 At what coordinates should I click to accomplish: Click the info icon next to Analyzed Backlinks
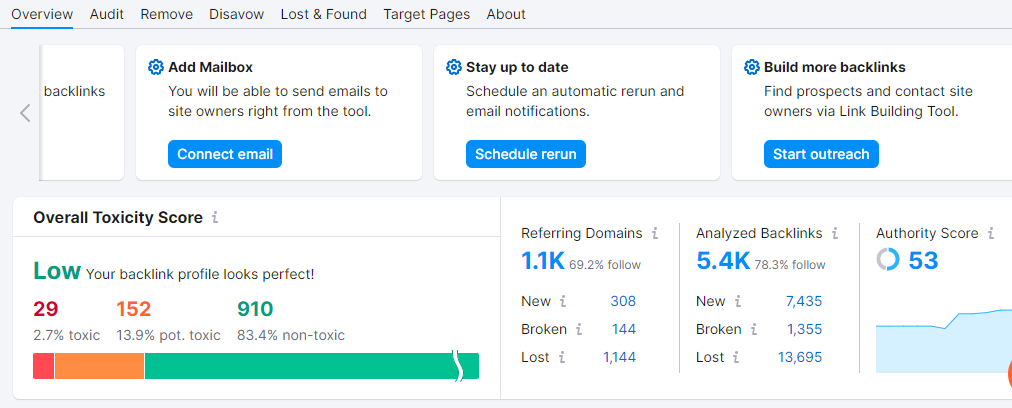(835, 233)
